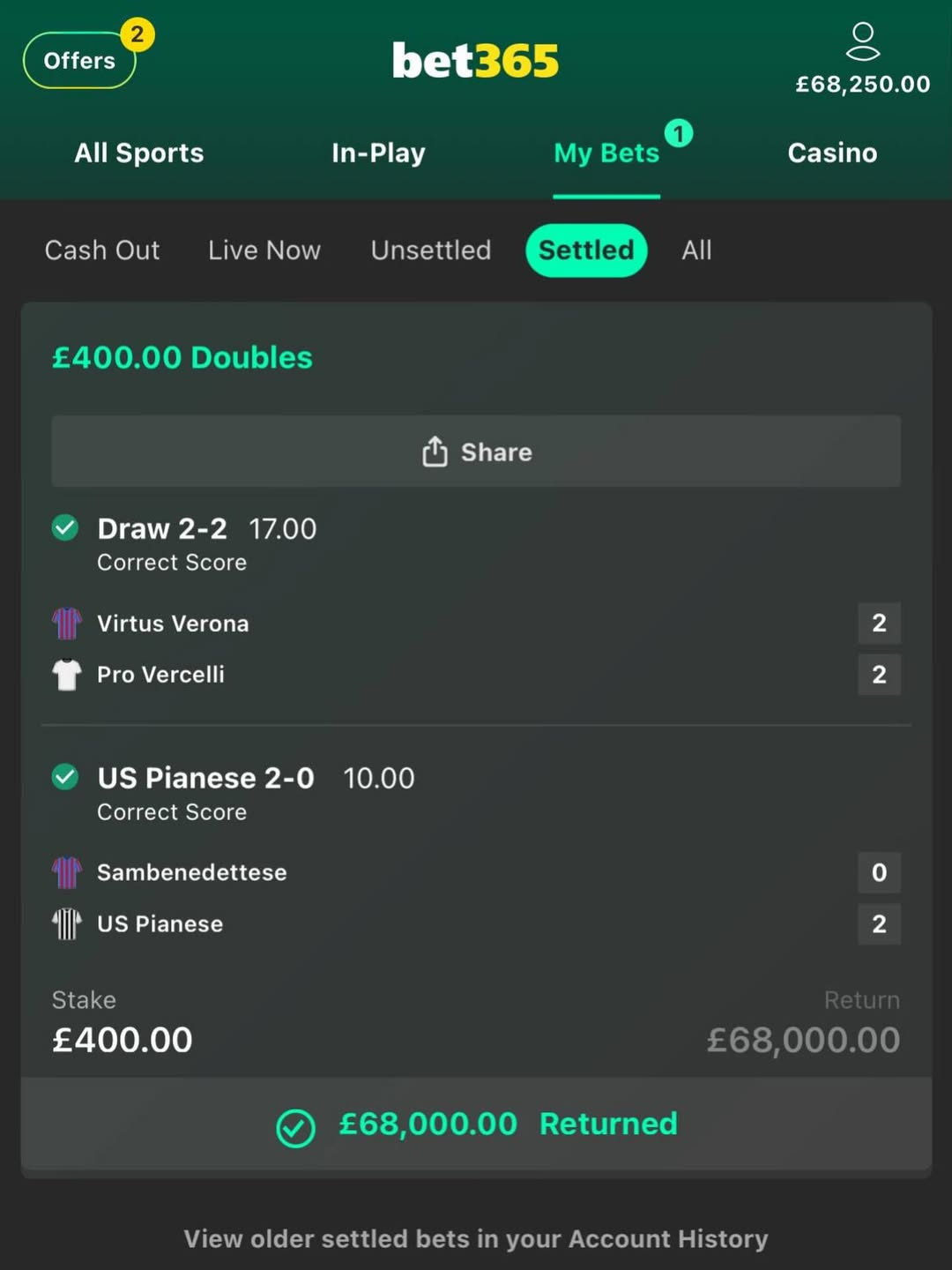Tap the Sambenedettese jersey icon

pos(67,873)
